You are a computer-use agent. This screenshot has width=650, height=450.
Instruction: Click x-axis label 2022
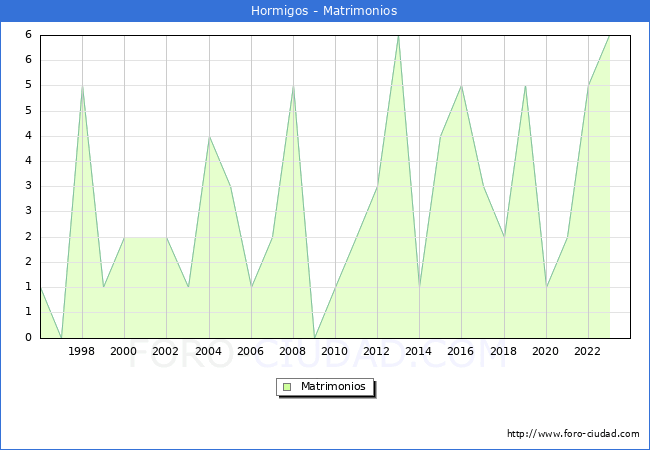(587, 351)
